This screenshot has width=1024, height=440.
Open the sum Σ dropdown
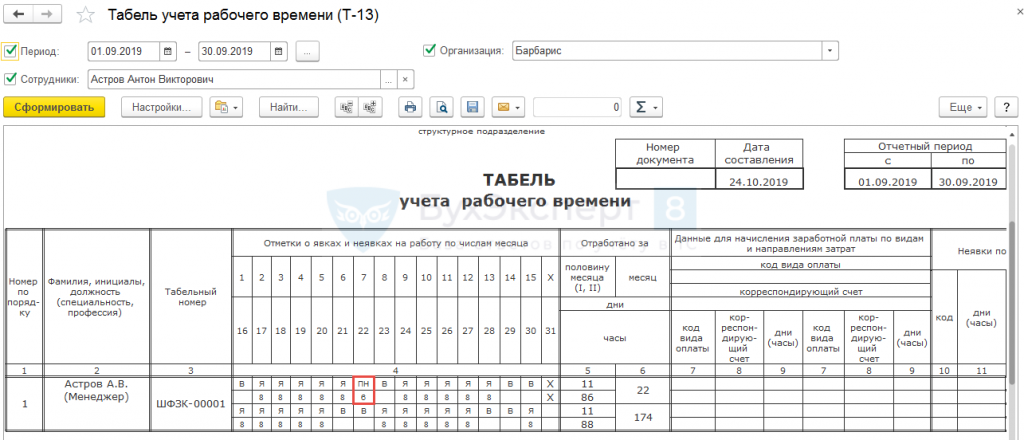pyautogui.click(x=646, y=108)
